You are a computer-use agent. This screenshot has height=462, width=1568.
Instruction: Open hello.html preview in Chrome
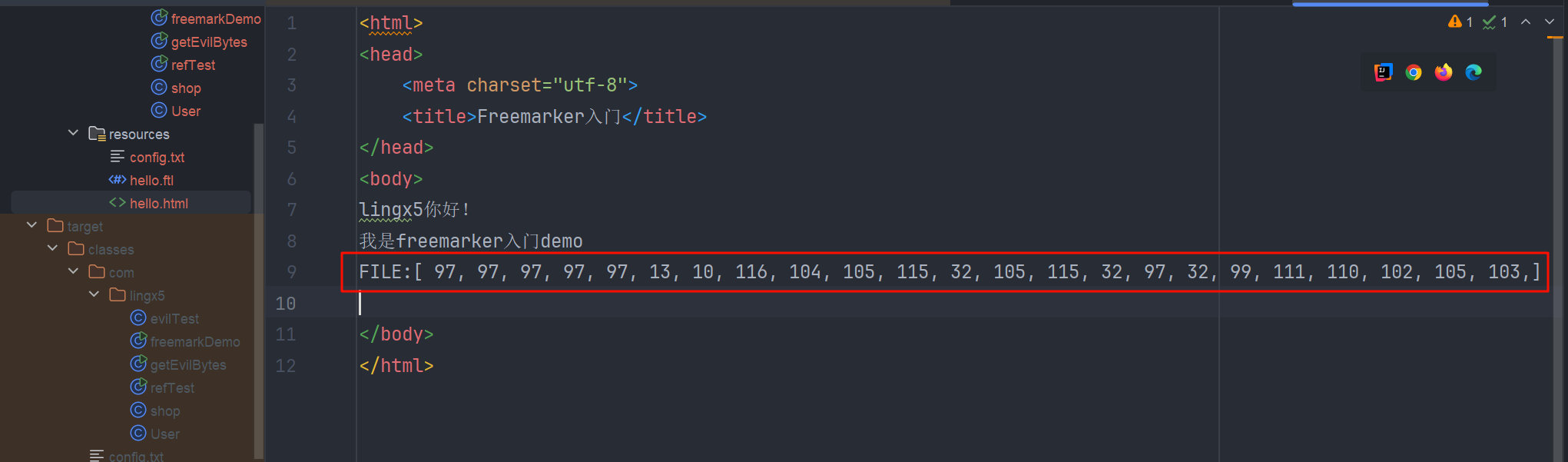click(1414, 72)
